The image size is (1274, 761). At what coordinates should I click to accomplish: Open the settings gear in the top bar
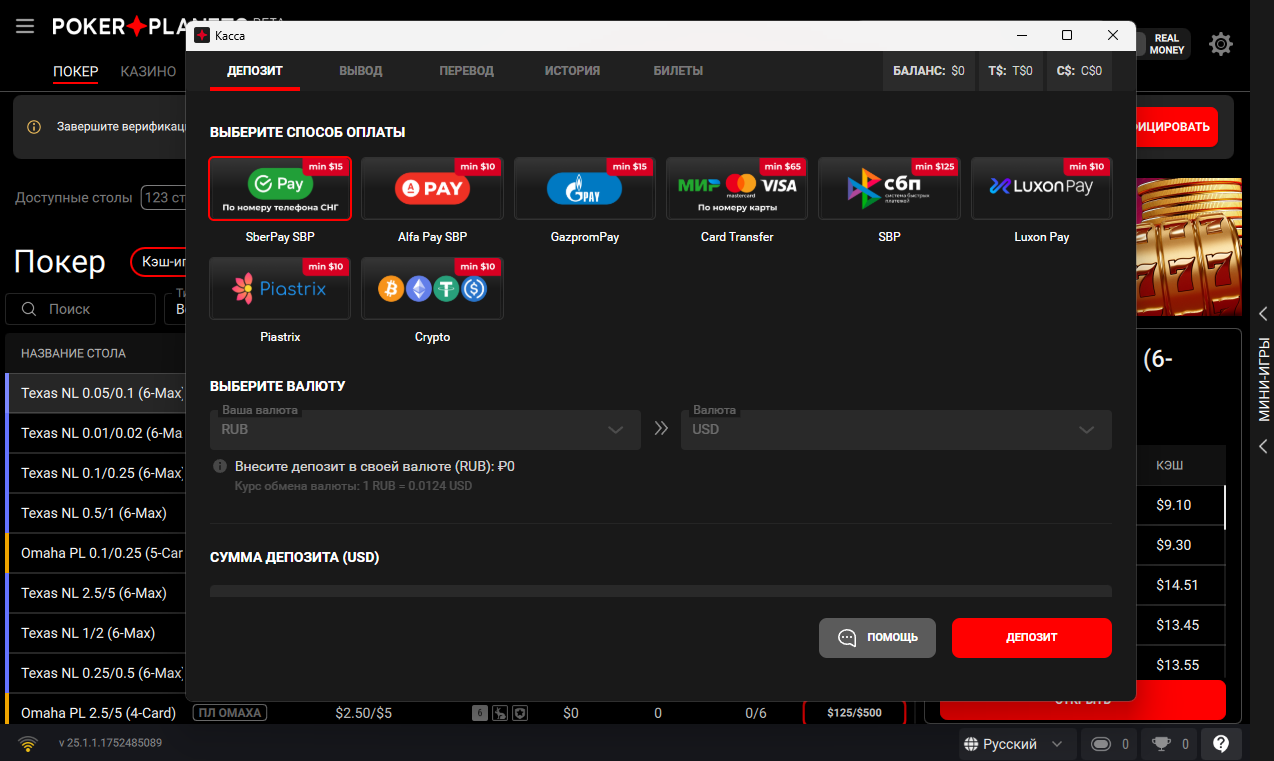click(x=1220, y=44)
